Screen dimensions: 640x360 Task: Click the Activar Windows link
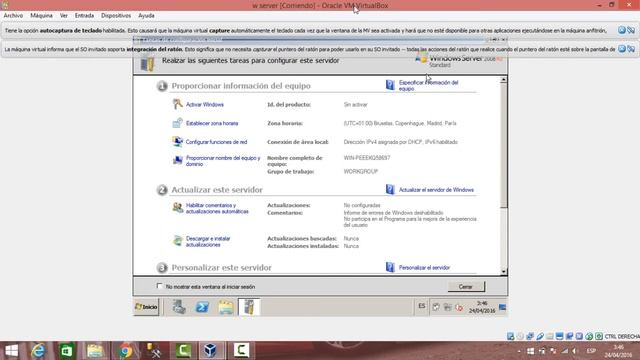204,104
